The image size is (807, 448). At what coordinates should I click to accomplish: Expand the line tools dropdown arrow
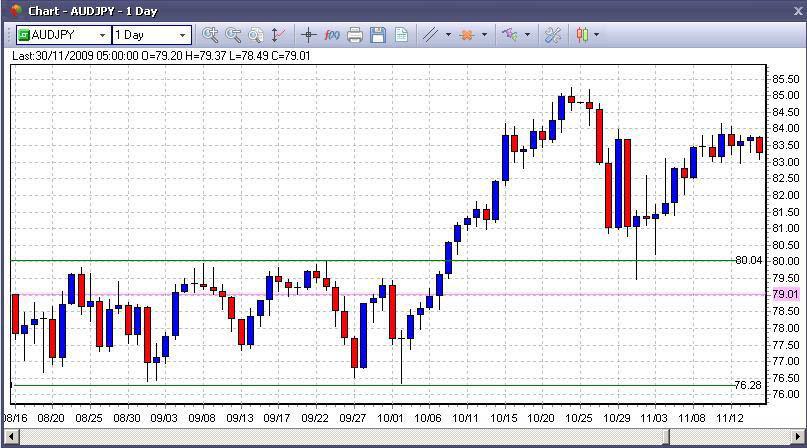(x=448, y=35)
